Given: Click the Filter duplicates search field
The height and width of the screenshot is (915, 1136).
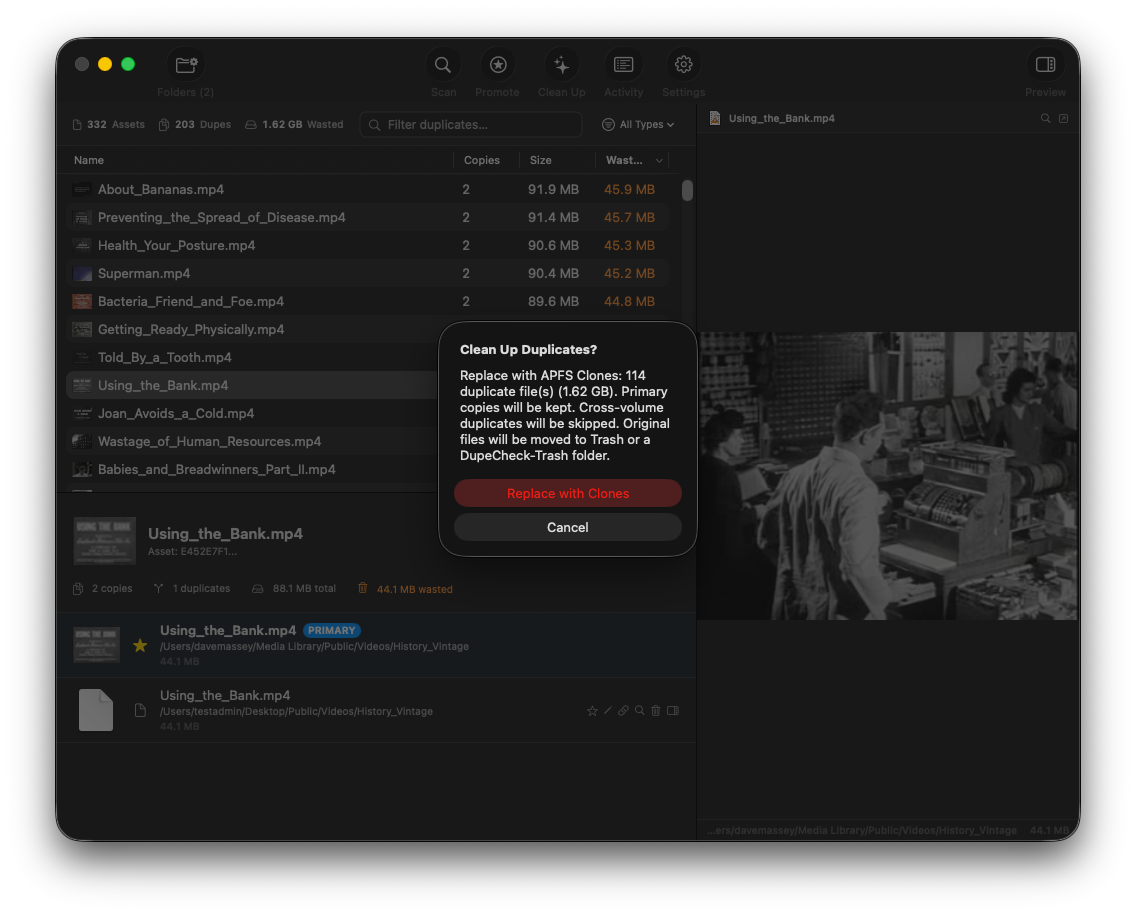Looking at the screenshot, I should coord(470,124).
